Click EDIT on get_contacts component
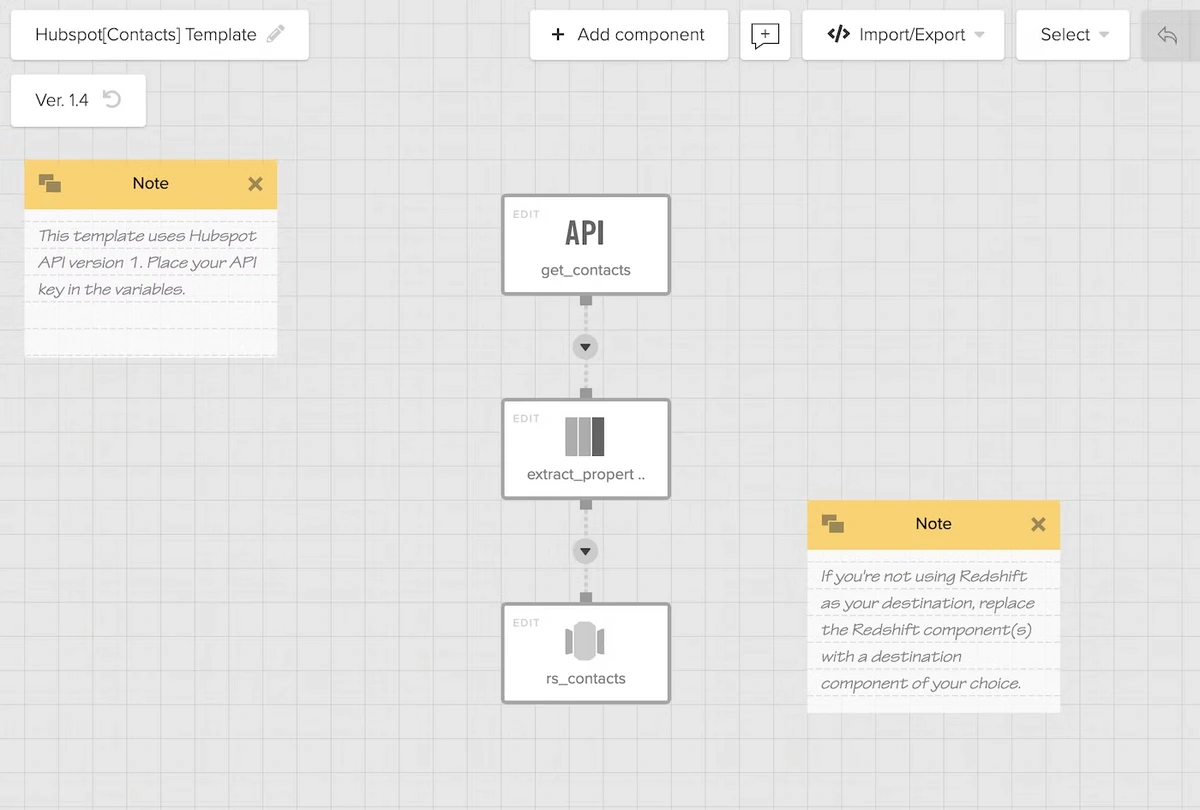The width and height of the screenshot is (1200, 810). (526, 214)
